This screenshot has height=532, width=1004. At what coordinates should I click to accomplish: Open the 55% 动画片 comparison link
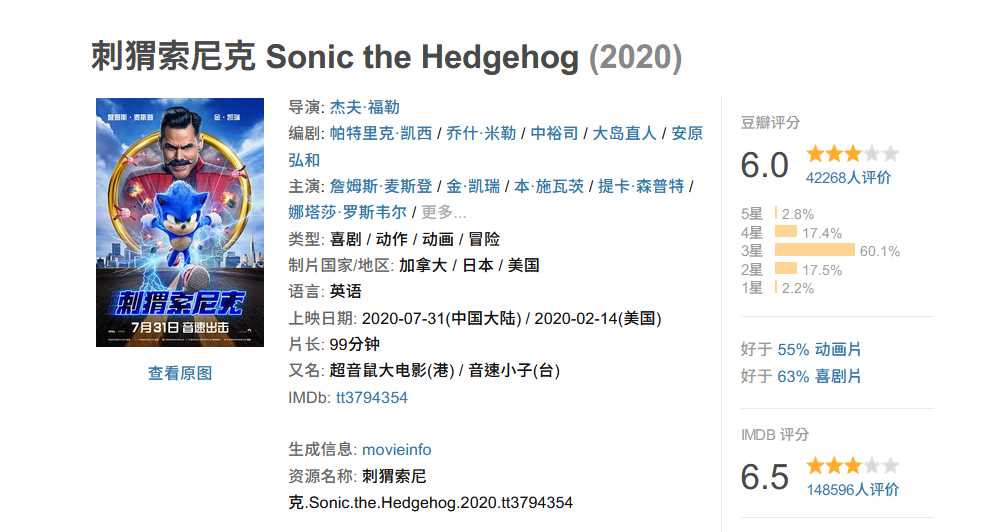(819, 350)
